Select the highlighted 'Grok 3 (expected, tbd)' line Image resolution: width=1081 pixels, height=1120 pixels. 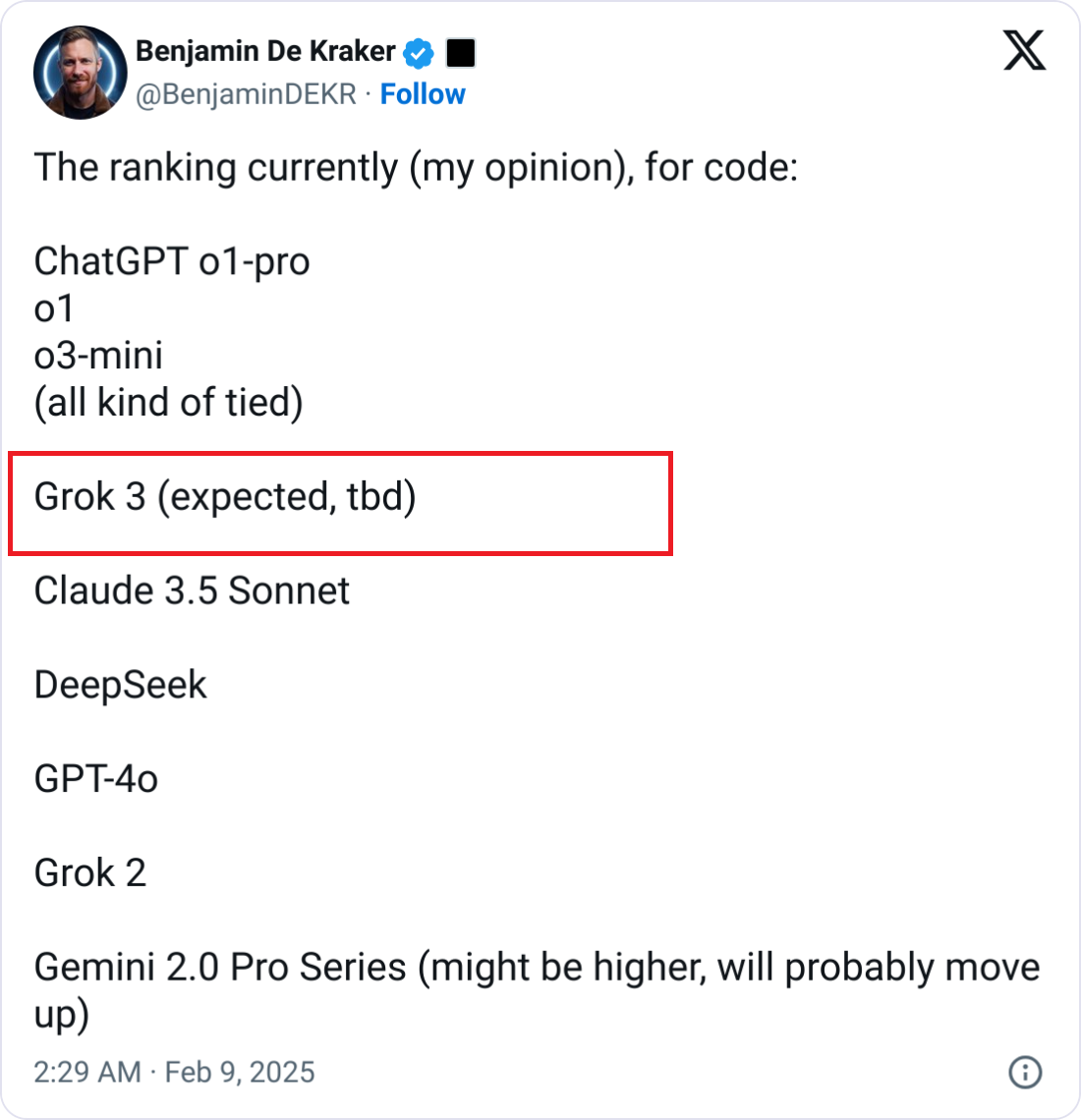(x=225, y=497)
